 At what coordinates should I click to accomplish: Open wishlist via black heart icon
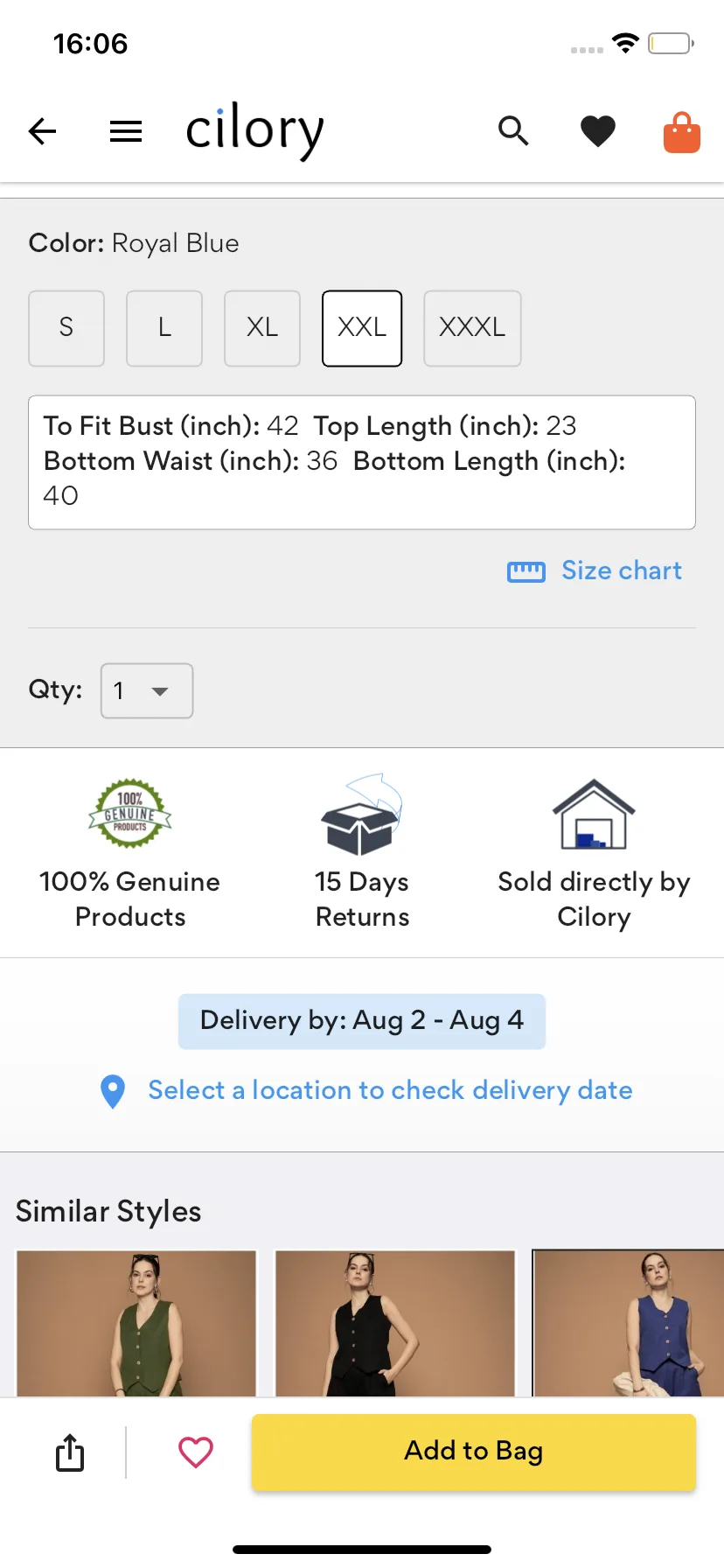click(598, 131)
